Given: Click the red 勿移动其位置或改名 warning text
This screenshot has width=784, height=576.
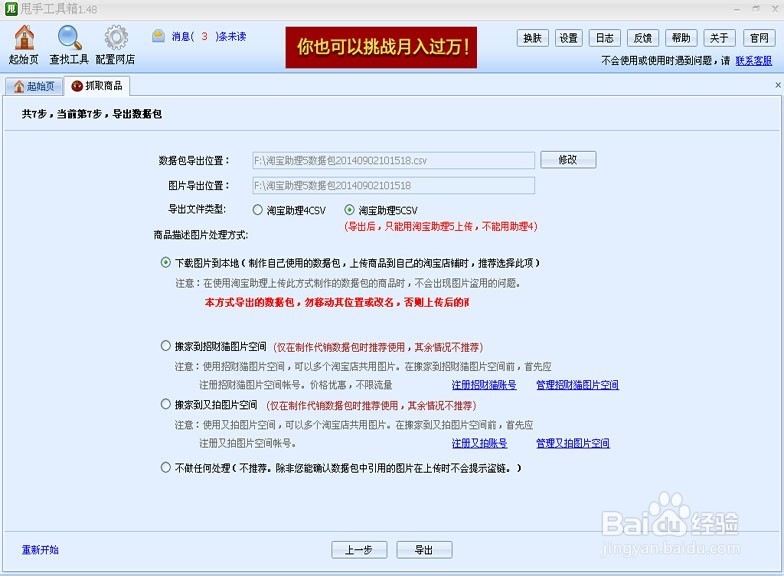Looking at the screenshot, I should pyautogui.click(x=336, y=302).
